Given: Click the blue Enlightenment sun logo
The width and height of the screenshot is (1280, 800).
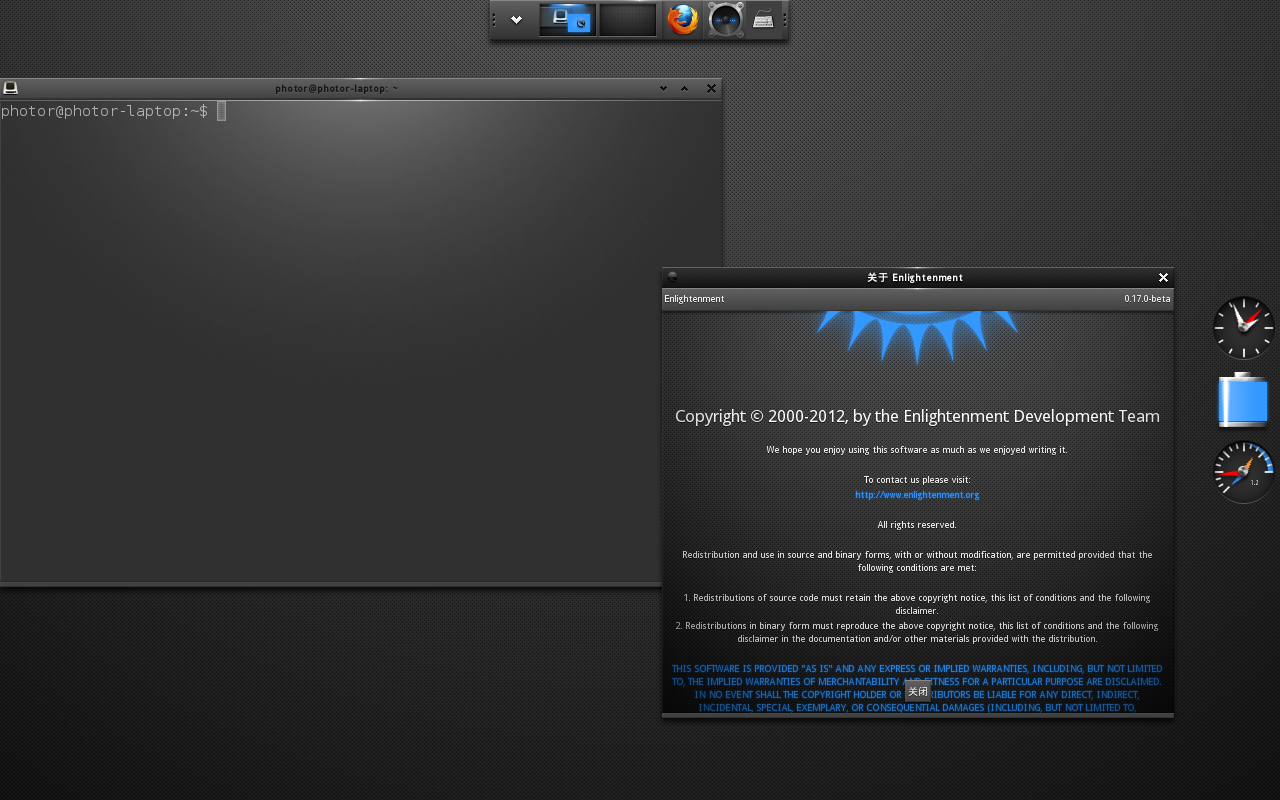Looking at the screenshot, I should [917, 336].
